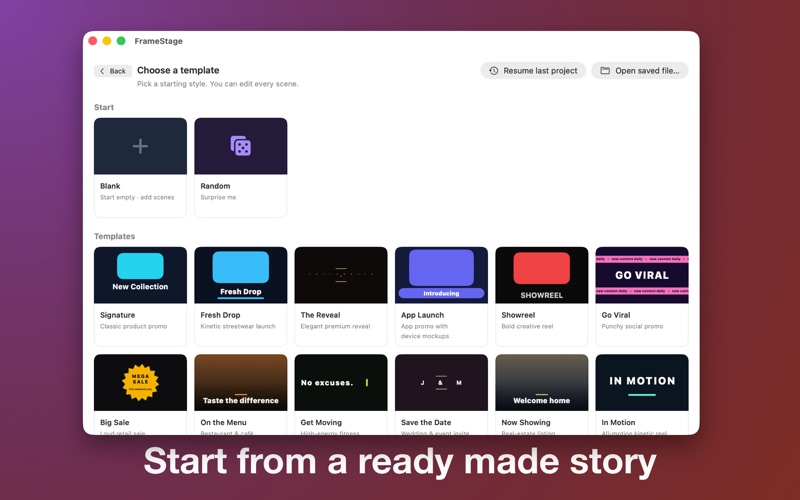
Task: Click the 'Save the Date' template name label
Action: pyautogui.click(x=426, y=422)
